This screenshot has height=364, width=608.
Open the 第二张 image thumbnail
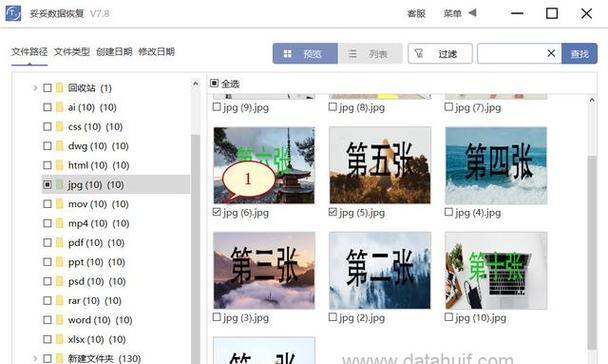tap(380, 270)
